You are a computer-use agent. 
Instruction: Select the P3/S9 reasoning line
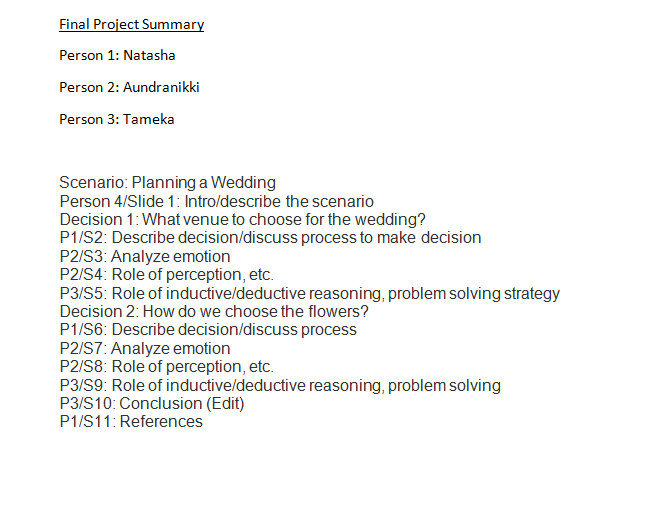(280, 386)
